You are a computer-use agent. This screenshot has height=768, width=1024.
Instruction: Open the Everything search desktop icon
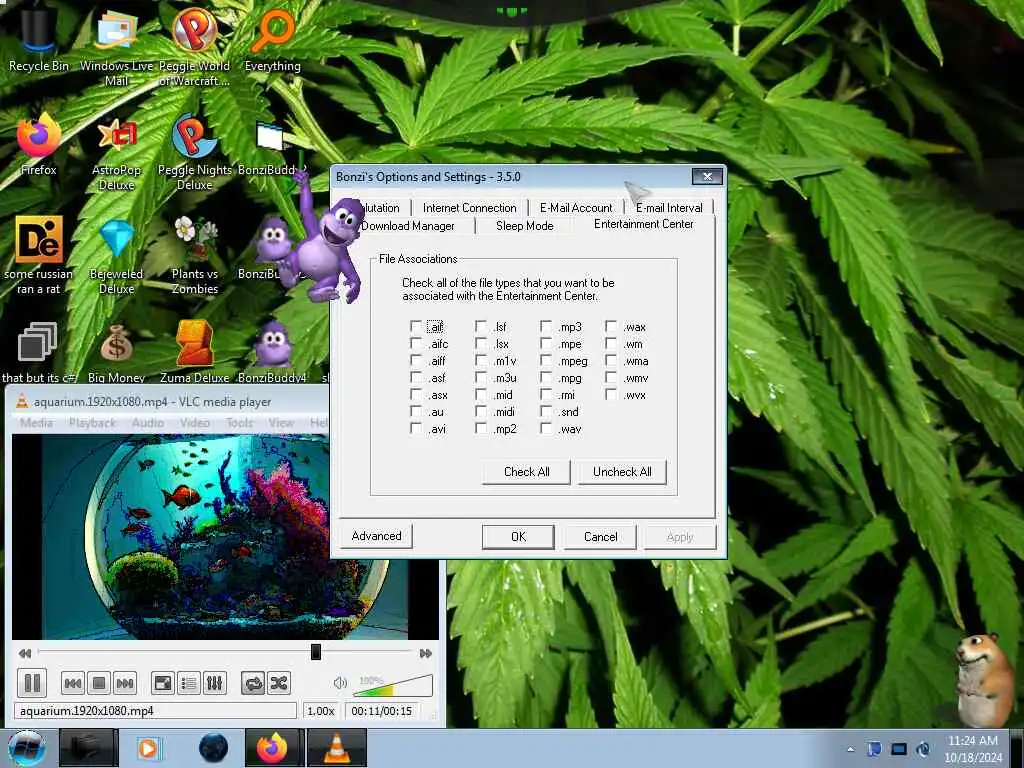[x=272, y=39]
